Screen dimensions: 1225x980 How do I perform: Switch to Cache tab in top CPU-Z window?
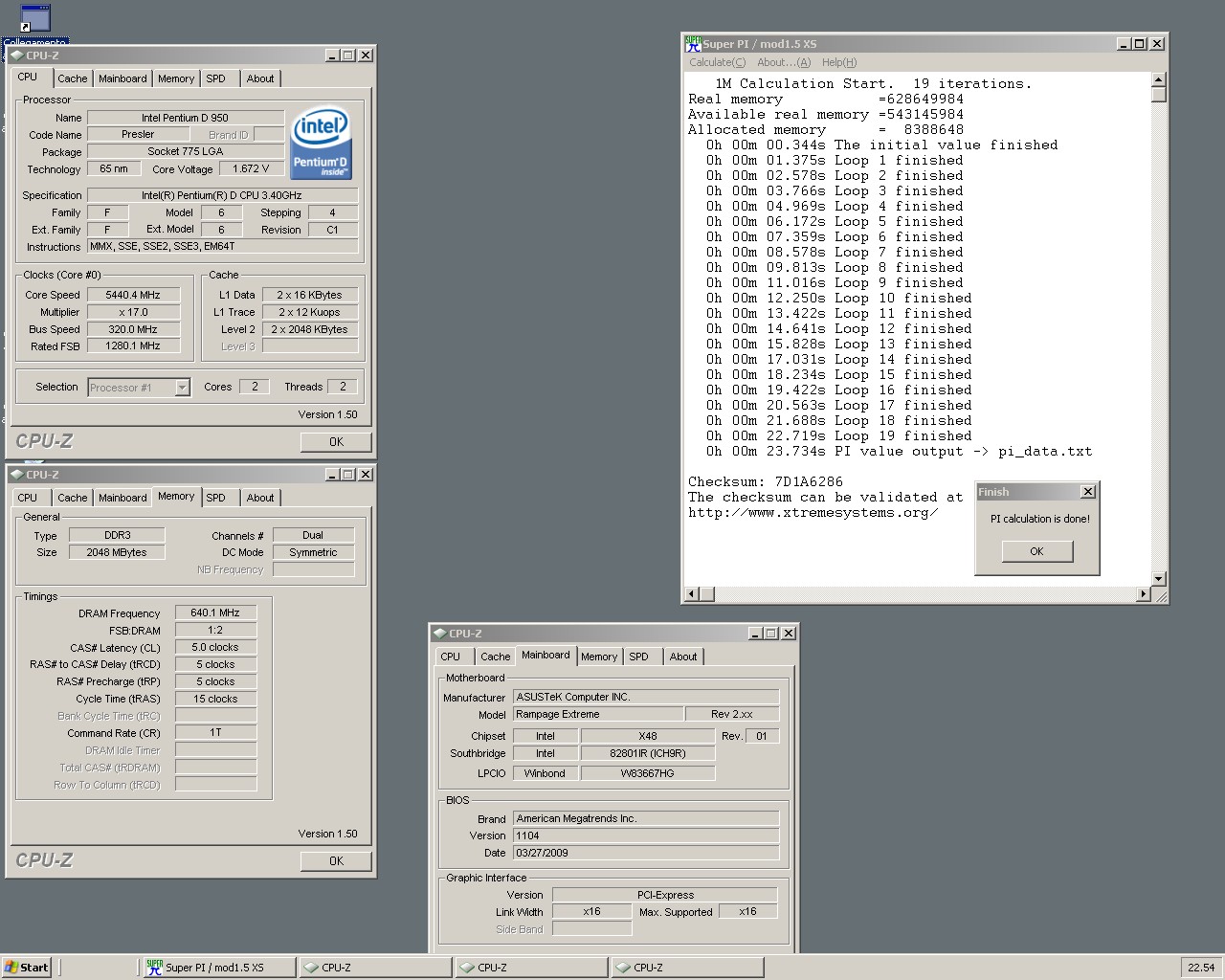click(x=72, y=78)
